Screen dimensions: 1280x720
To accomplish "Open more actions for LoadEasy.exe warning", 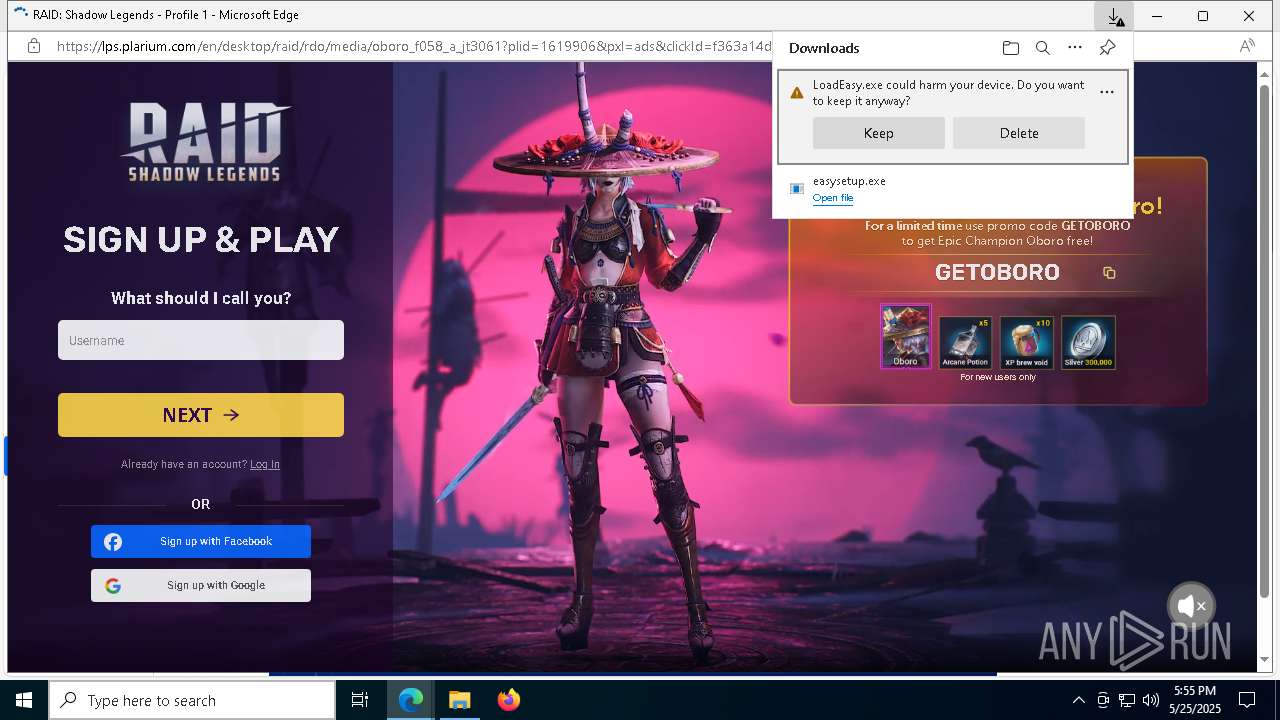I will [1107, 92].
